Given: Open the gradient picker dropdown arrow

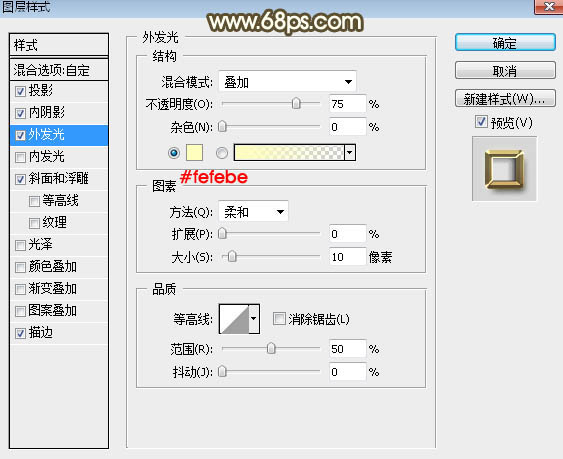Looking at the screenshot, I should point(350,153).
